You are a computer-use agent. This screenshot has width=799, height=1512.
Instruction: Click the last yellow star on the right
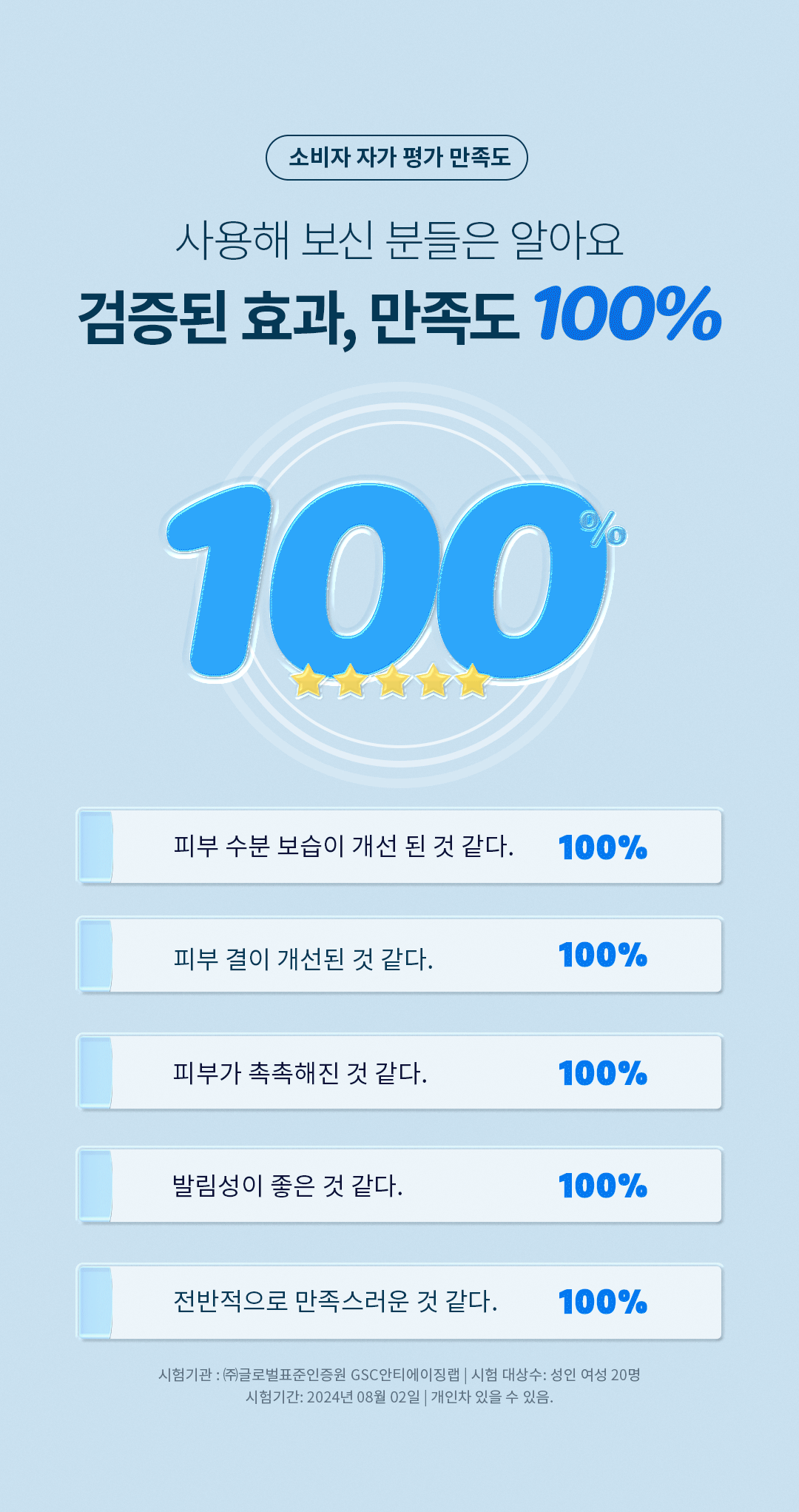[x=472, y=681]
